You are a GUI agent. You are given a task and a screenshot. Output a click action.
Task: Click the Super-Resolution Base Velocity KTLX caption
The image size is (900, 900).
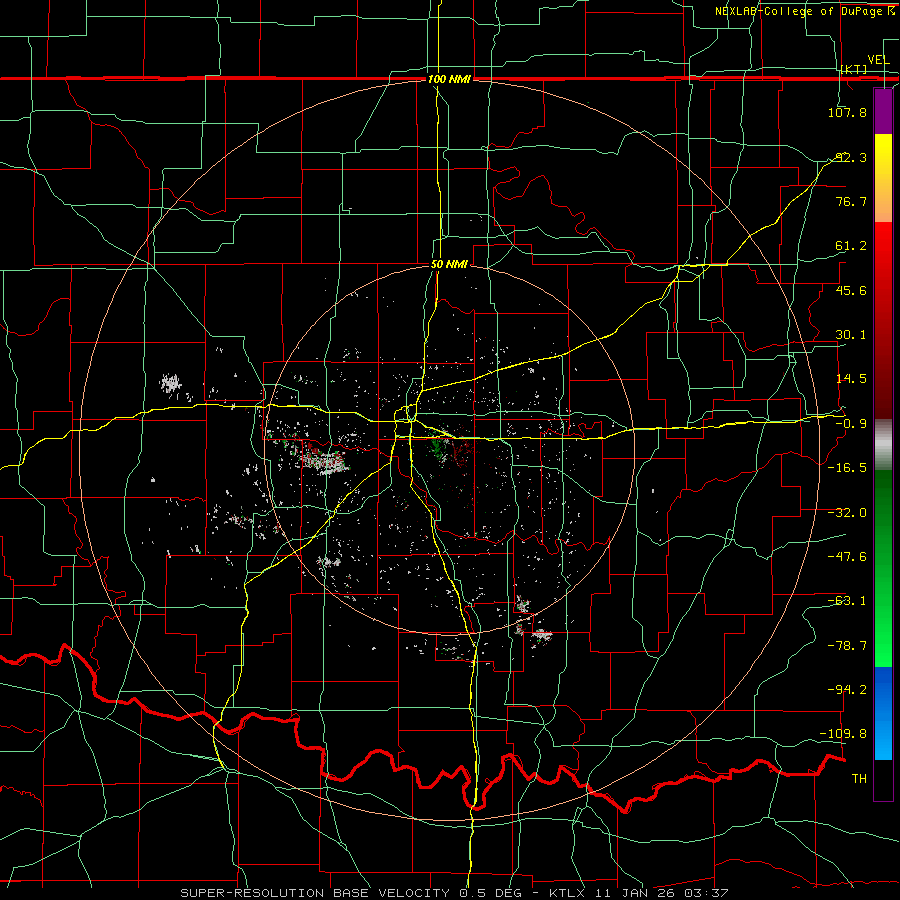pos(455,893)
